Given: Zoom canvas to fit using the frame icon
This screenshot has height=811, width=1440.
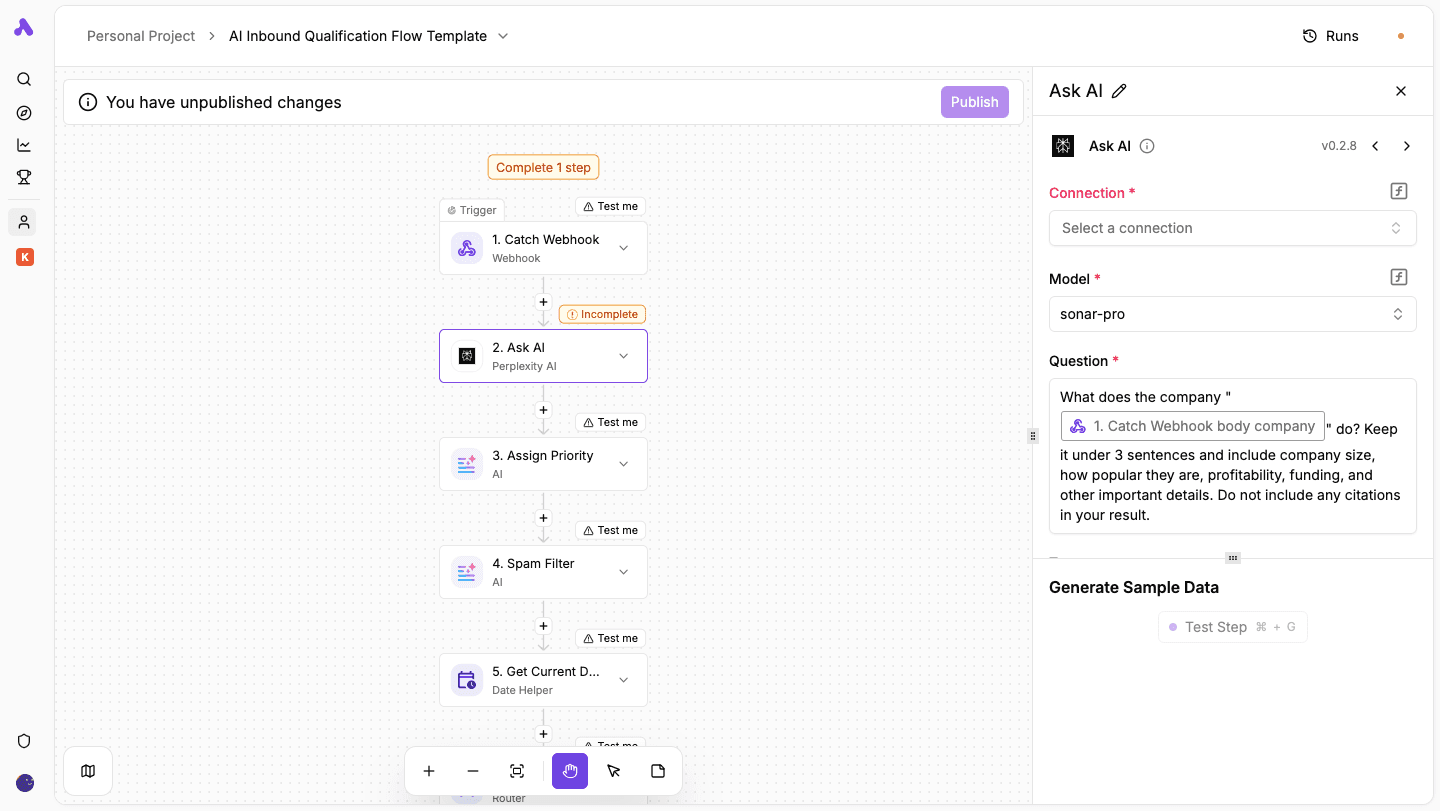Looking at the screenshot, I should point(517,771).
